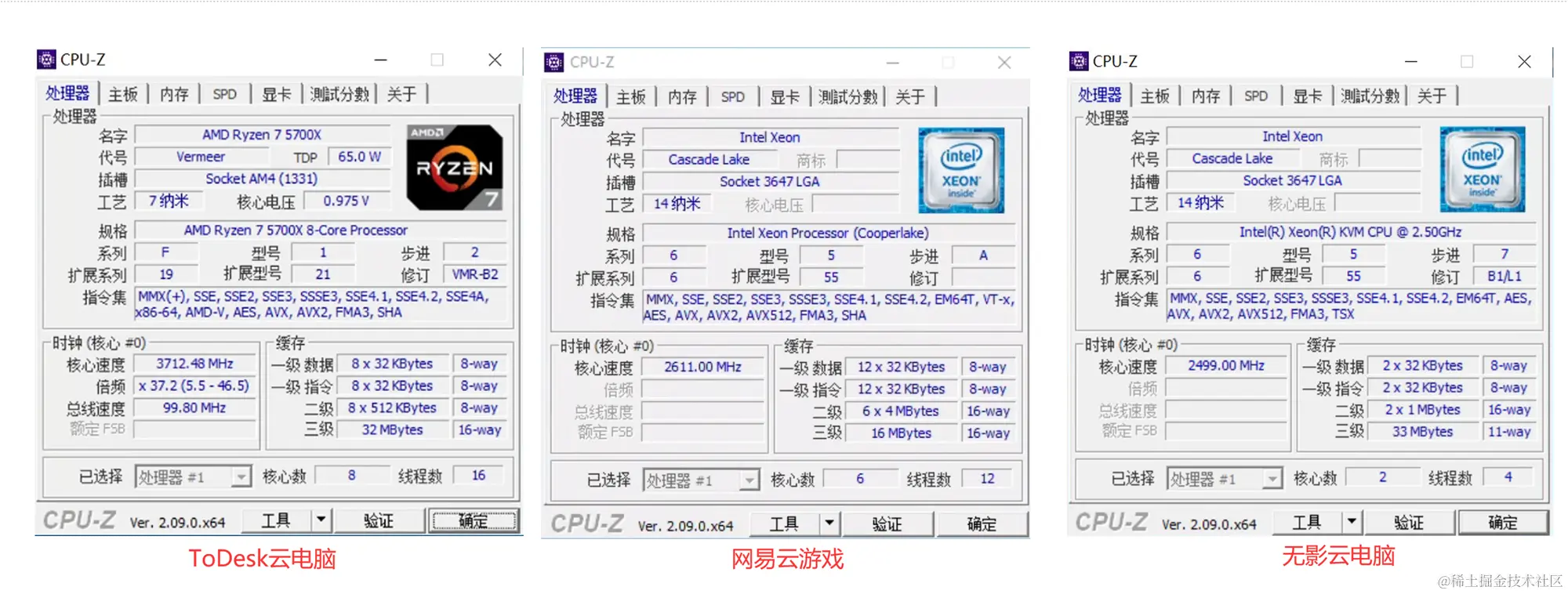Click the CPU-Z app icon in 无影云电脑 window

coord(1079,61)
